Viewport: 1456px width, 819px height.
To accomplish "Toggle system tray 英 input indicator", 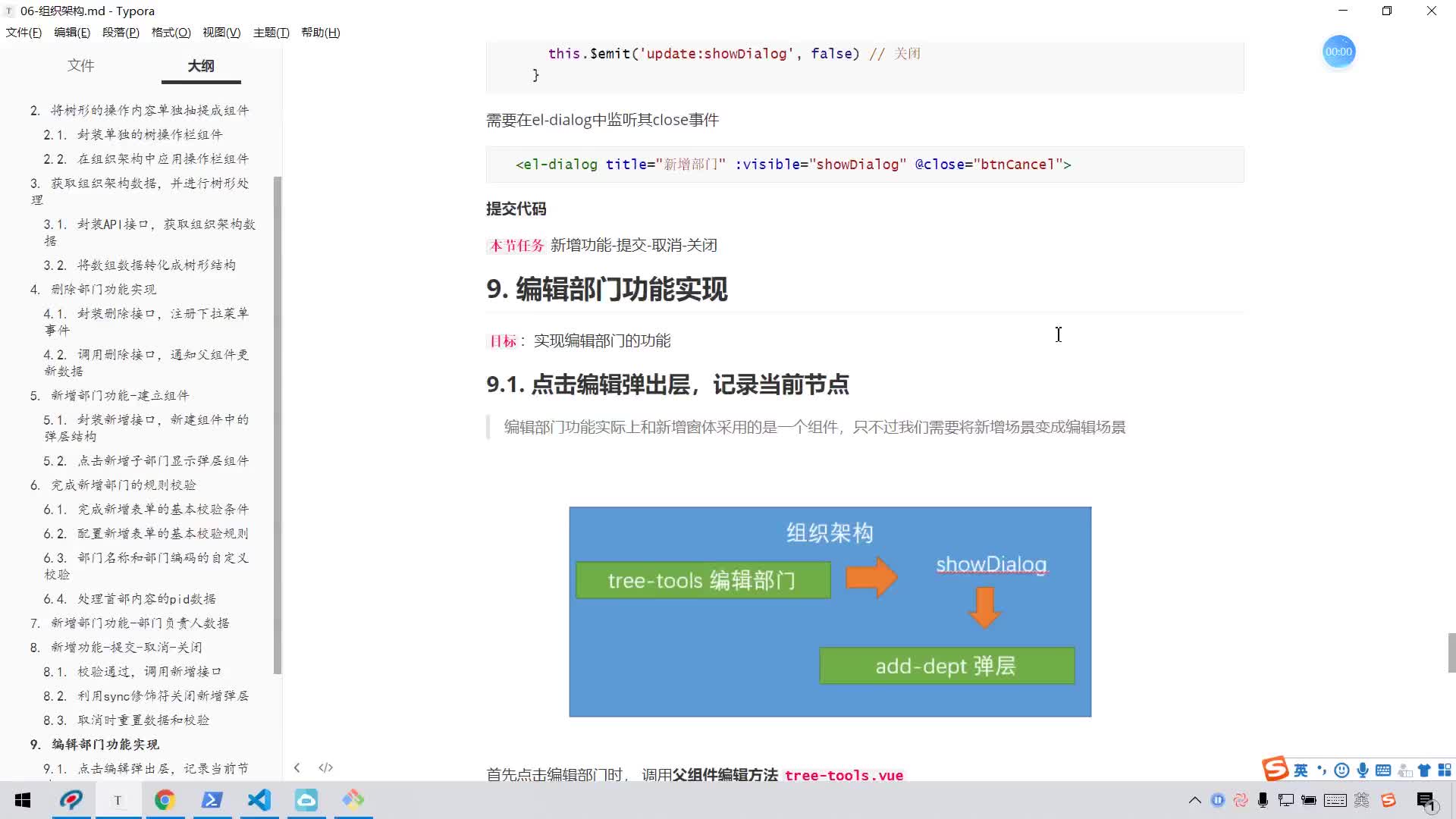I will [1362, 800].
